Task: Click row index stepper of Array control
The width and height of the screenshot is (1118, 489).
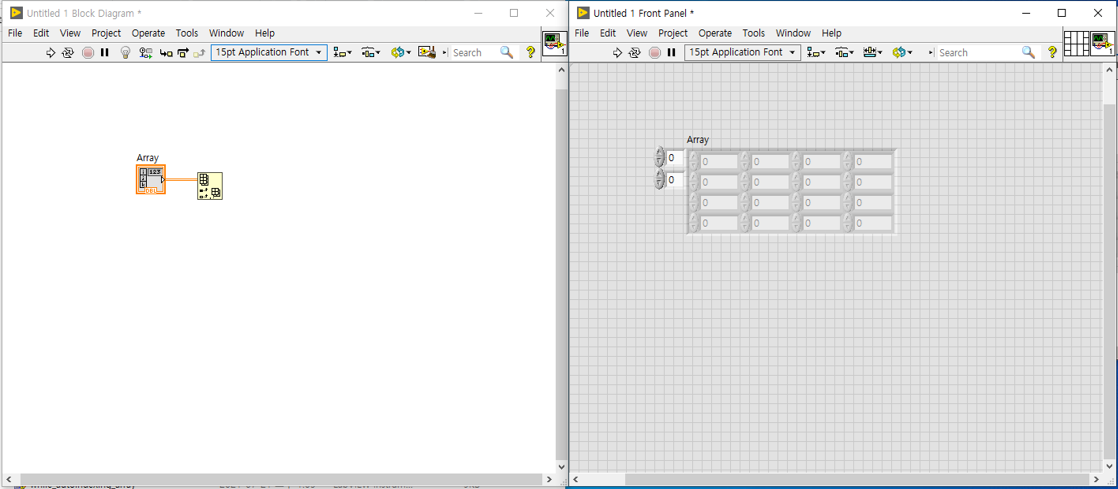Action: tap(660, 157)
